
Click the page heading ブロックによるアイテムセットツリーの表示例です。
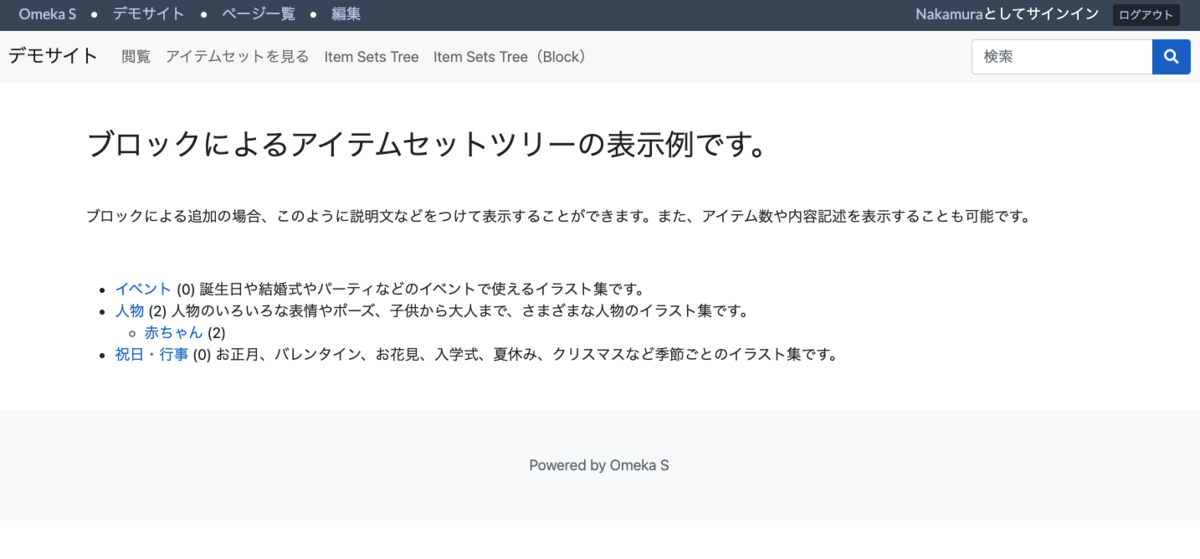[428, 144]
